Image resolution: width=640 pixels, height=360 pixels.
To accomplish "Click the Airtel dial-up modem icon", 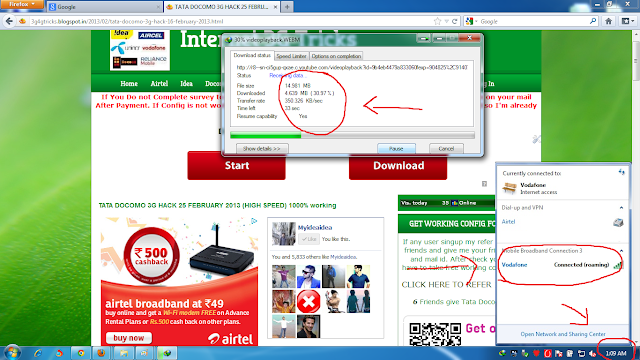I will (618, 222).
